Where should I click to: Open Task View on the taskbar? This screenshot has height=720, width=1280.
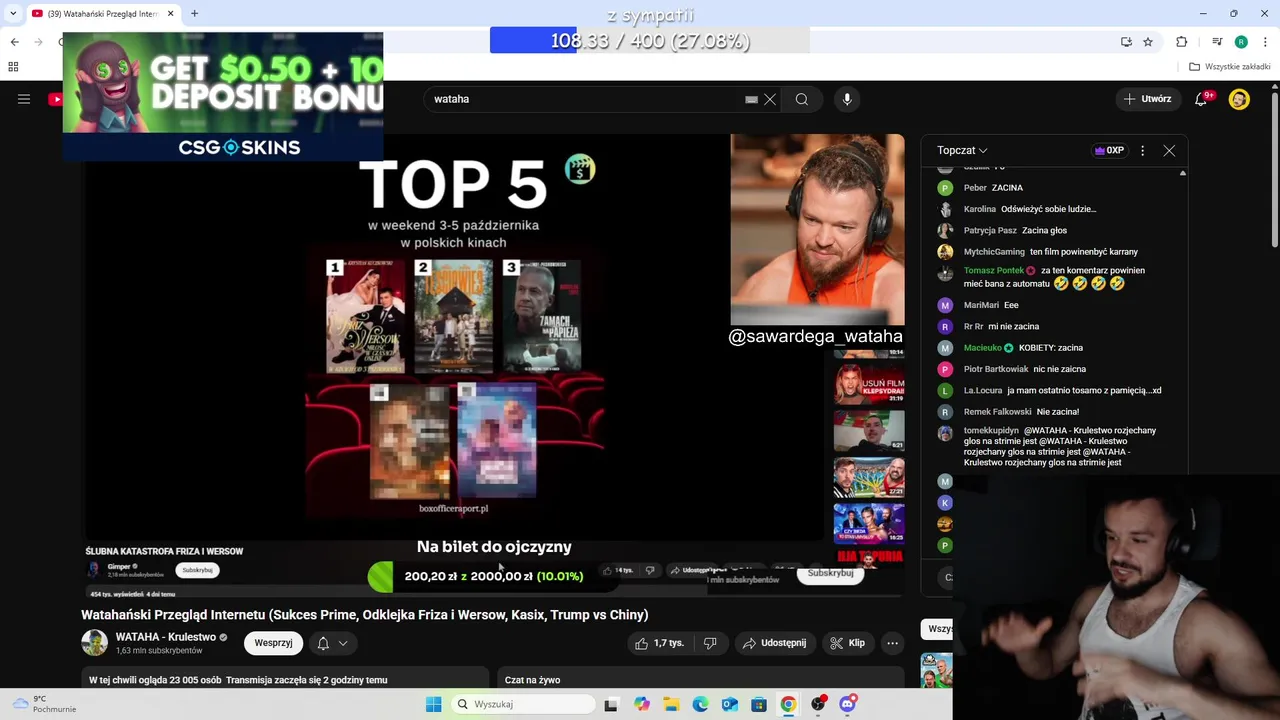pos(611,704)
